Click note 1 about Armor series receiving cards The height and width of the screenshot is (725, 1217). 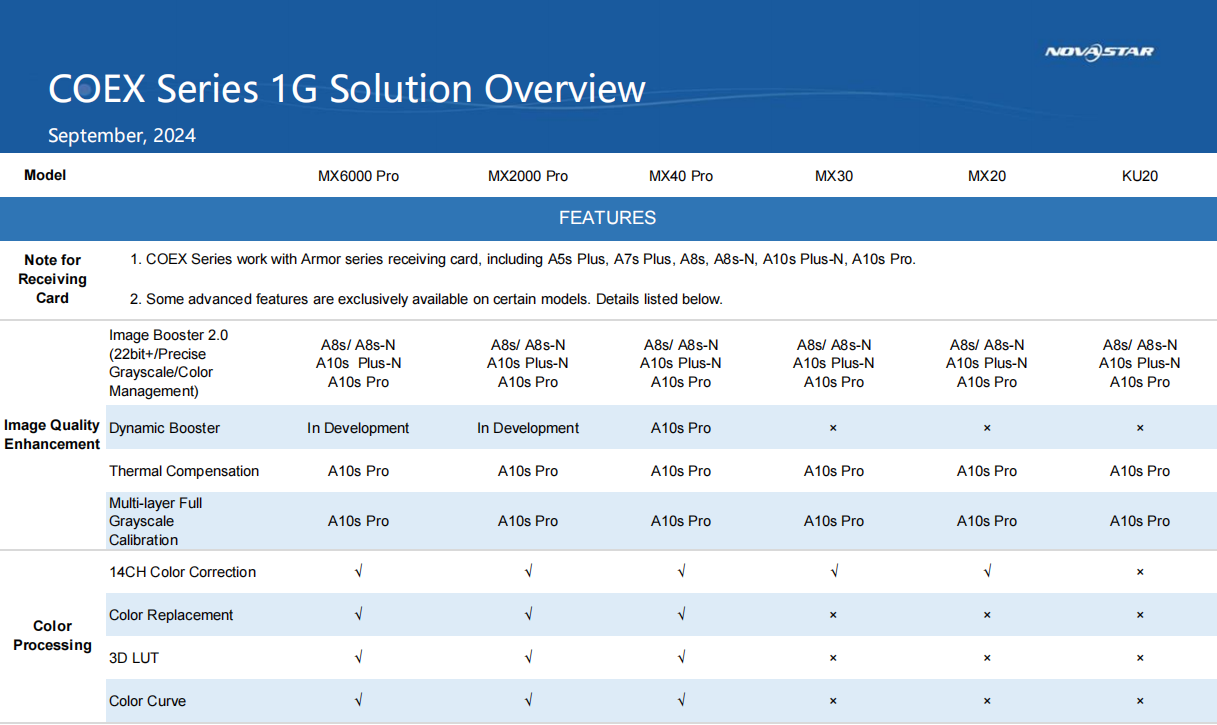coord(523,259)
